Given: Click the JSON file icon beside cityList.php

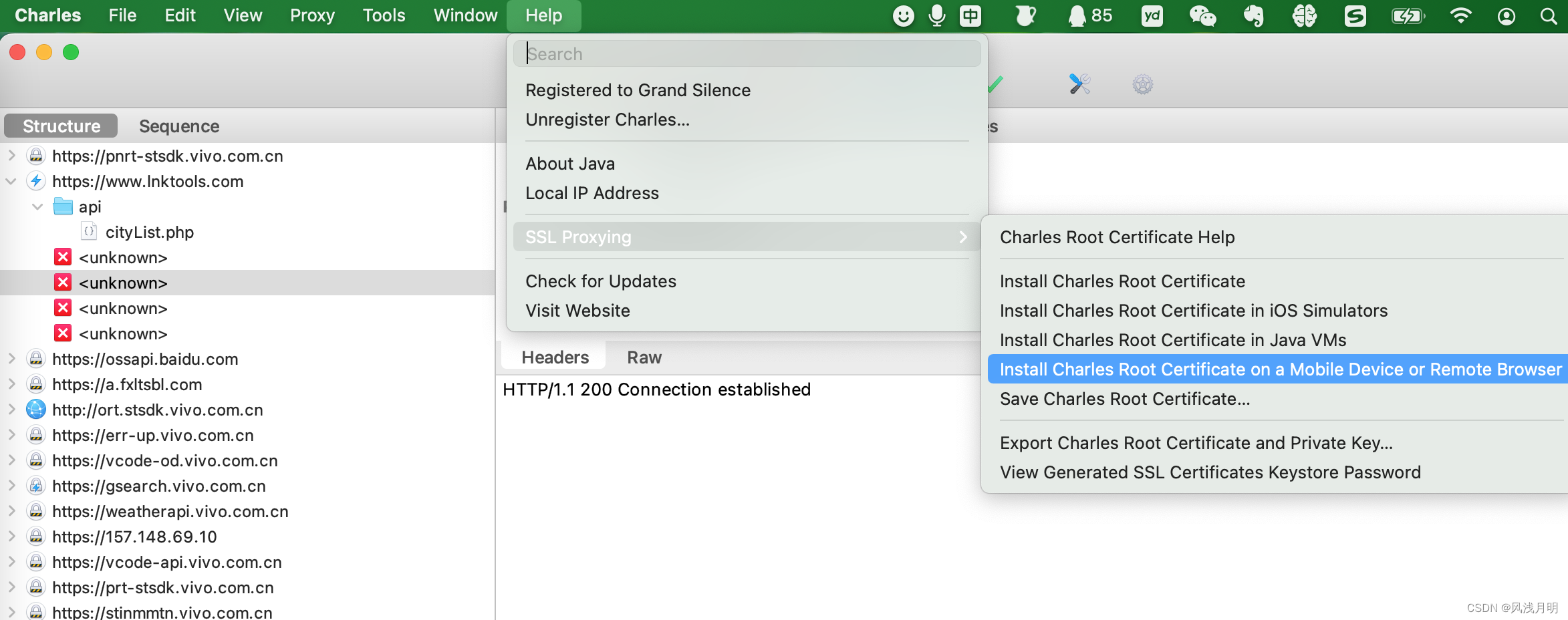Looking at the screenshot, I should point(89,232).
